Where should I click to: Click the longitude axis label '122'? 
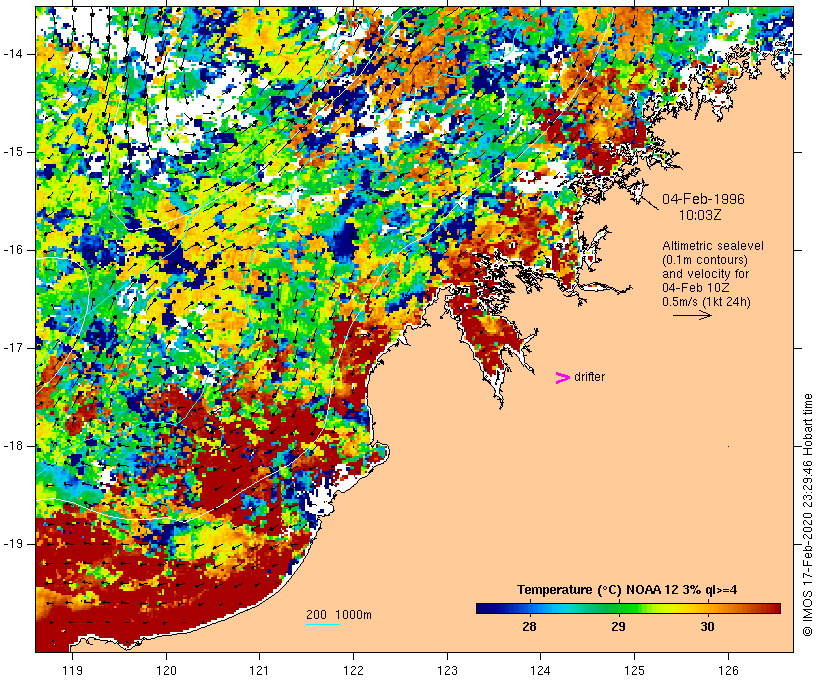click(x=354, y=671)
